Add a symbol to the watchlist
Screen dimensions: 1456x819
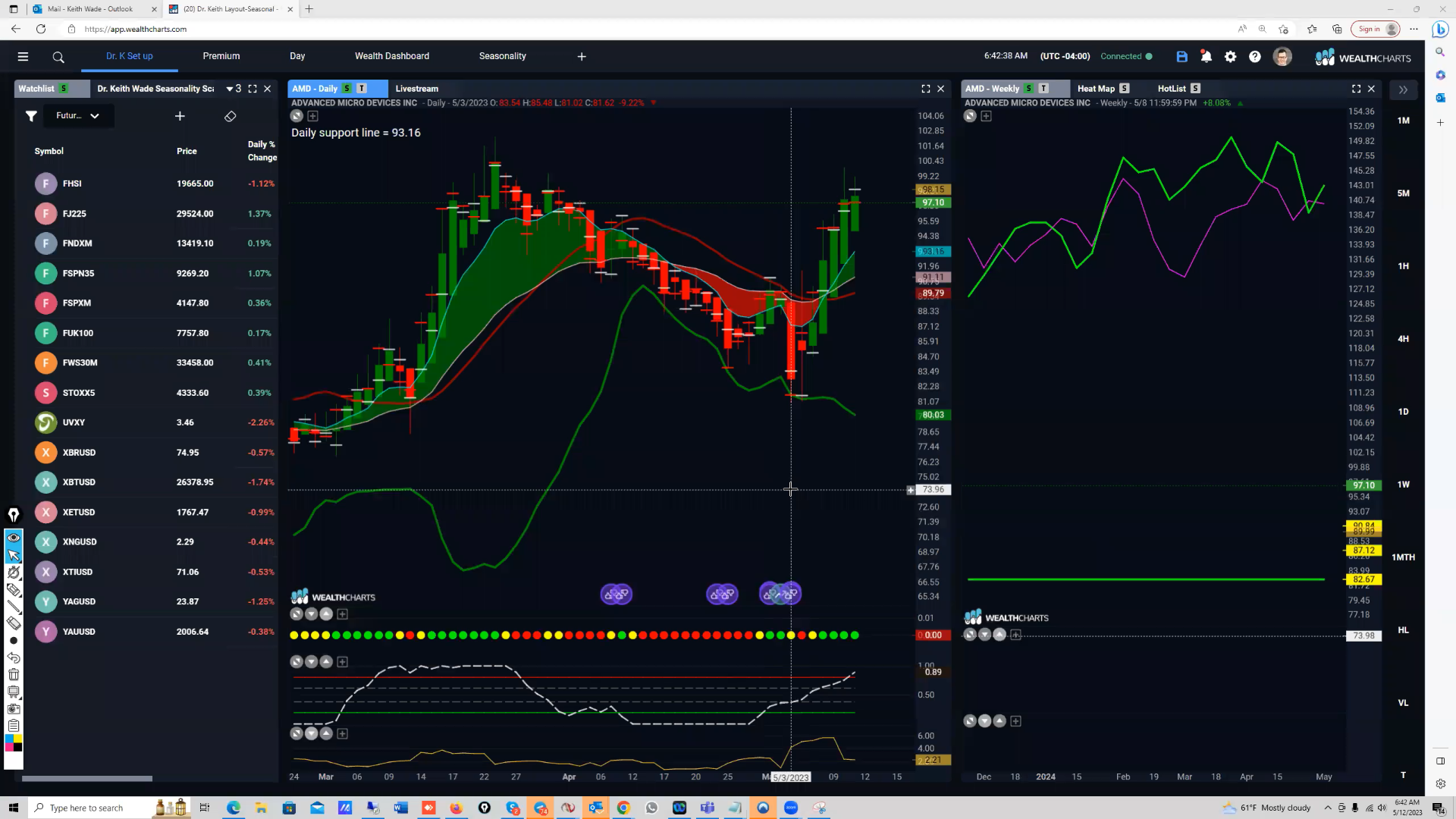[x=180, y=116]
